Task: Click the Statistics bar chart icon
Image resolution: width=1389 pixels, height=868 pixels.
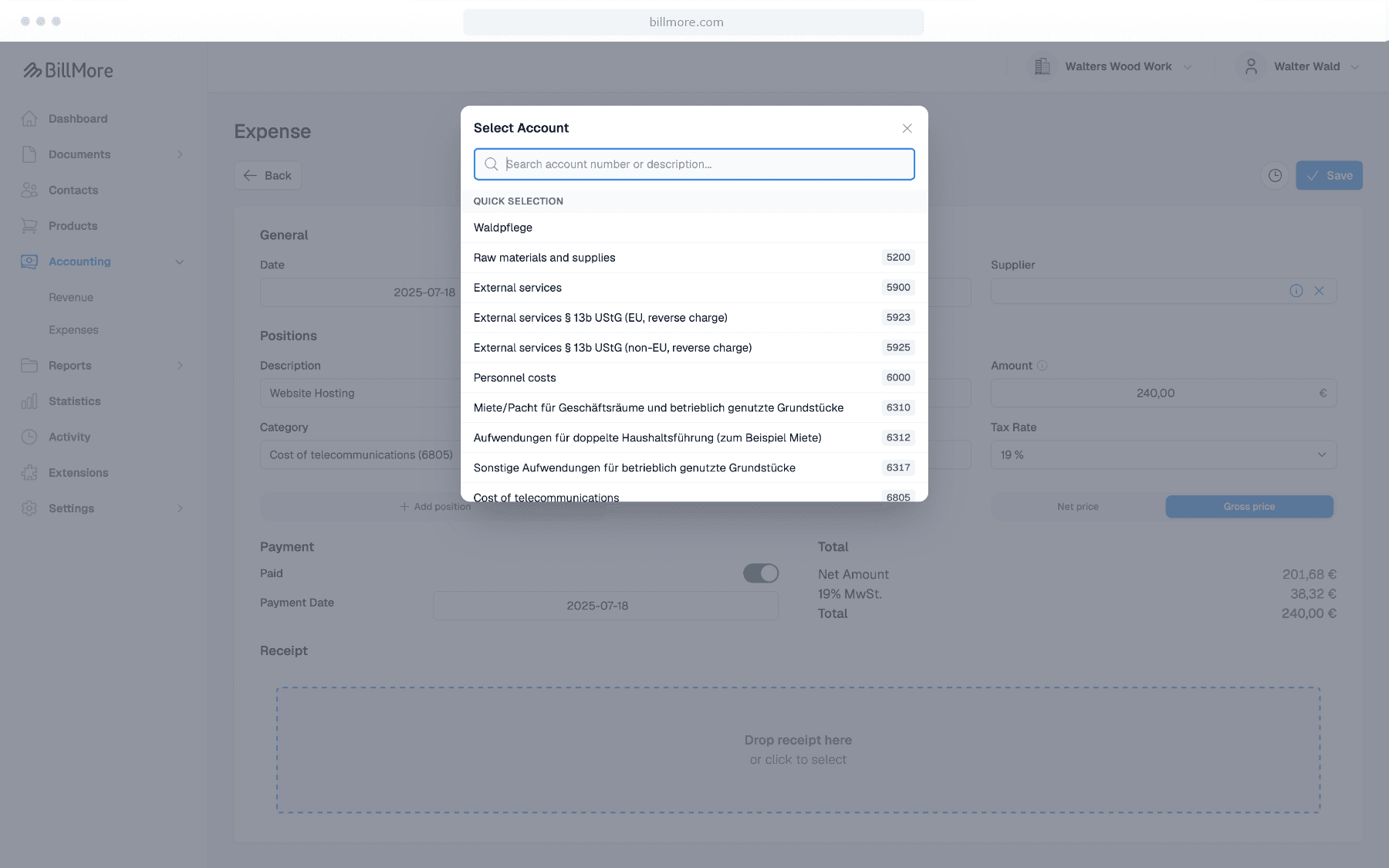Action: 29,401
